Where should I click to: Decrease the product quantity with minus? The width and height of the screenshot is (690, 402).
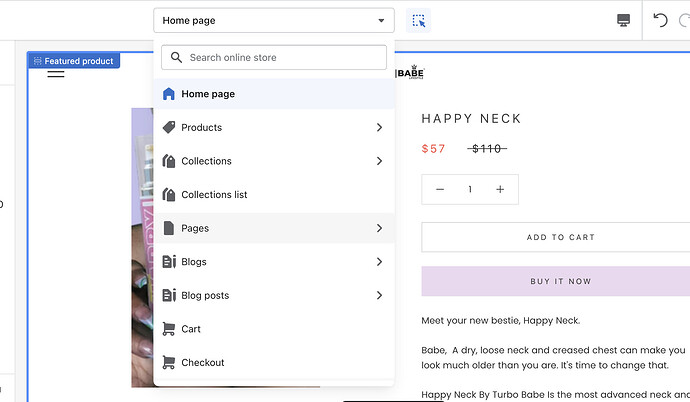tap(440, 190)
